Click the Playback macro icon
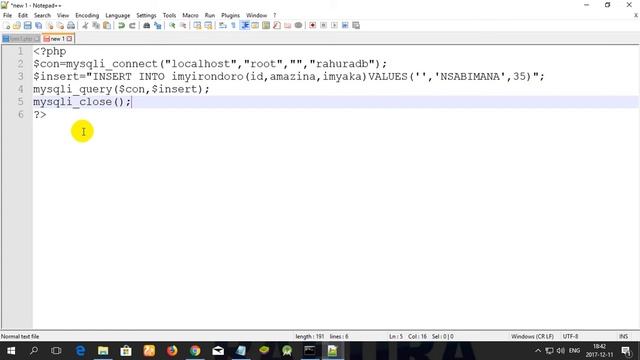This screenshot has width=640, height=360. tap(335, 25)
